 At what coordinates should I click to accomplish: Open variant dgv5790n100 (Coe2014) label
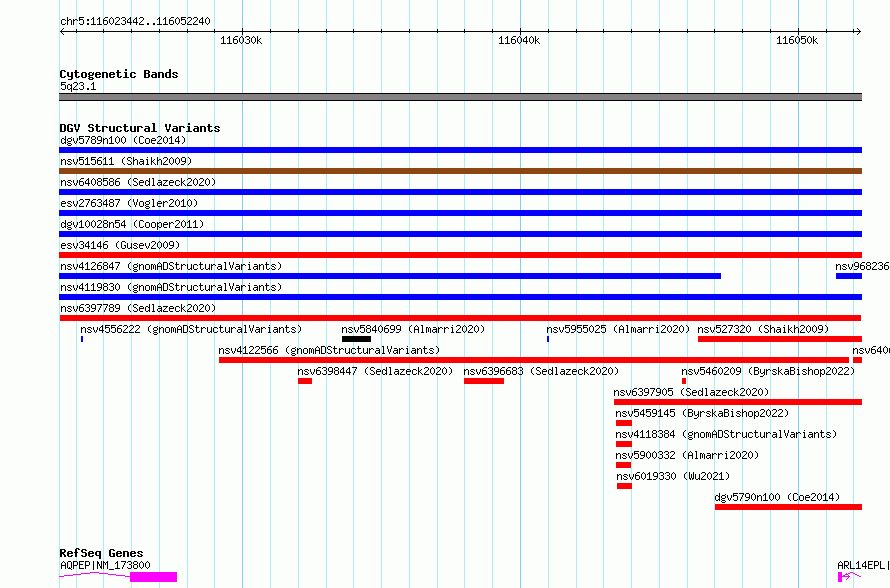777,497
